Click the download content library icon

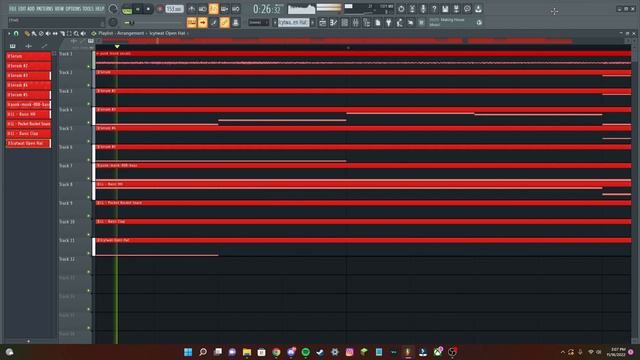[478, 9]
